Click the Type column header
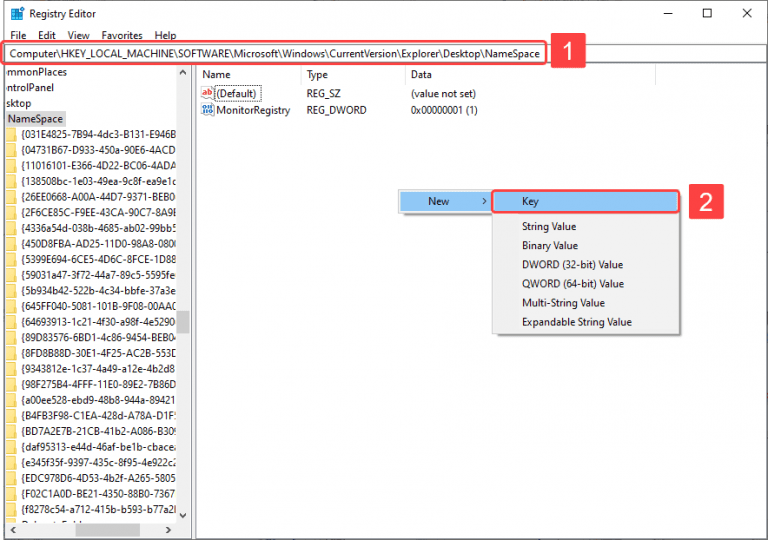This screenshot has width=768, height=540. pyautogui.click(x=317, y=75)
